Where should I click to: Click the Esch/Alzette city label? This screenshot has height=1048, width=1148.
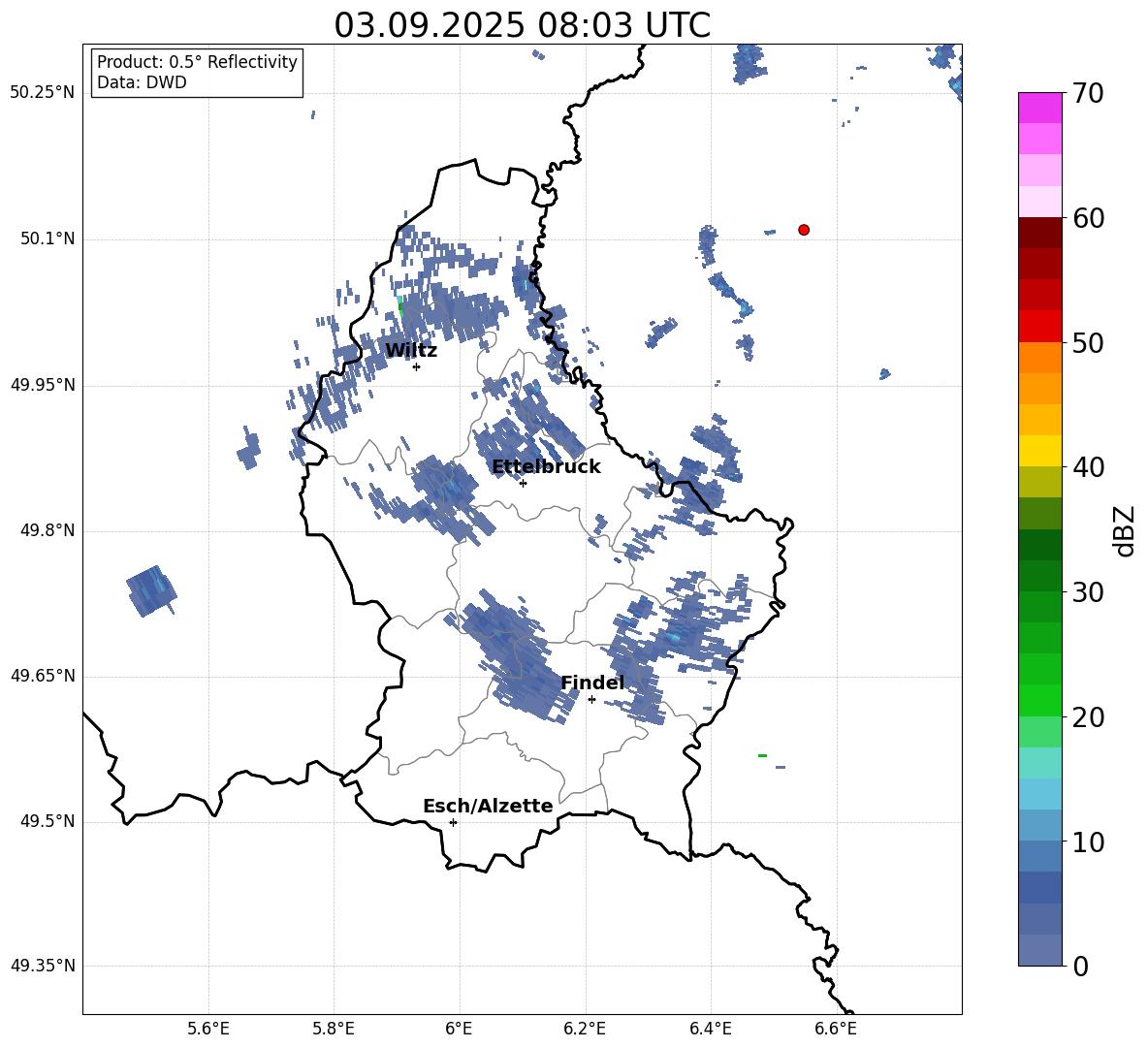(x=488, y=807)
